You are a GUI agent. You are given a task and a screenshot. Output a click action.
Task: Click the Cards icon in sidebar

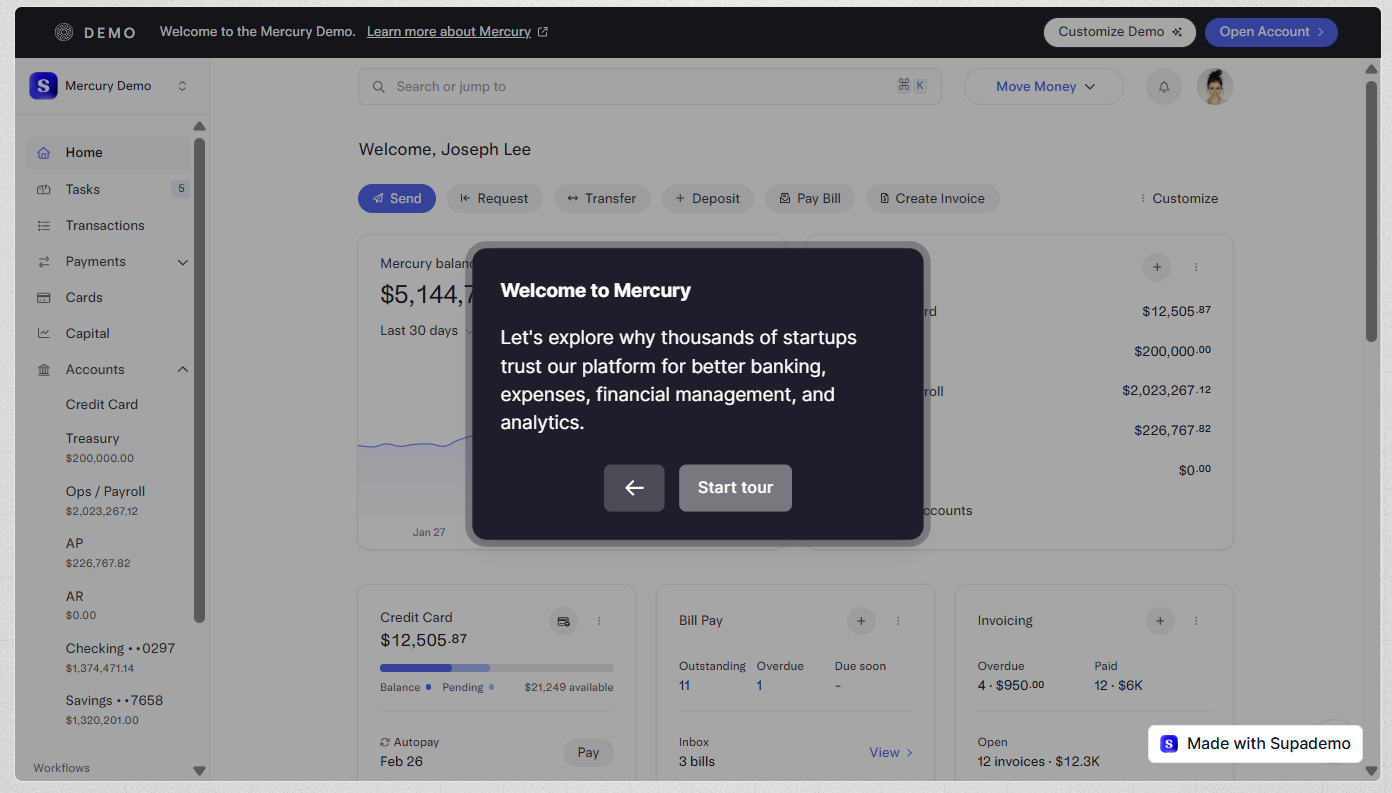pos(43,297)
